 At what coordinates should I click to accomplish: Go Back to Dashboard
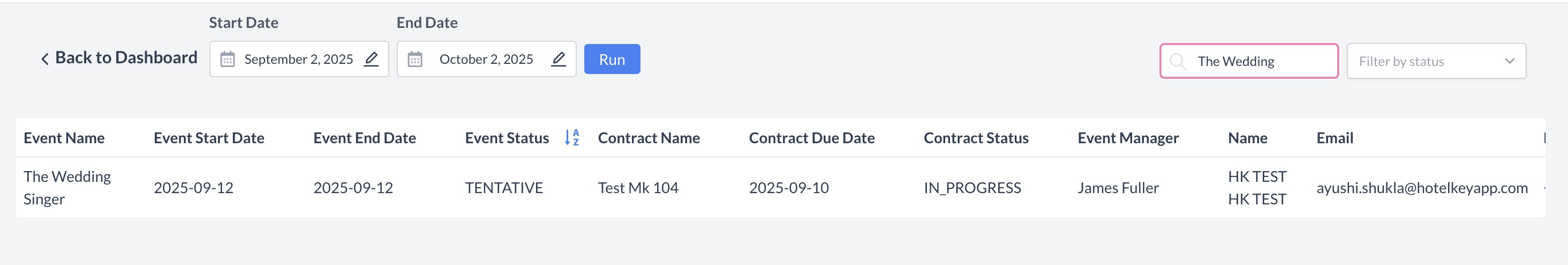click(125, 58)
